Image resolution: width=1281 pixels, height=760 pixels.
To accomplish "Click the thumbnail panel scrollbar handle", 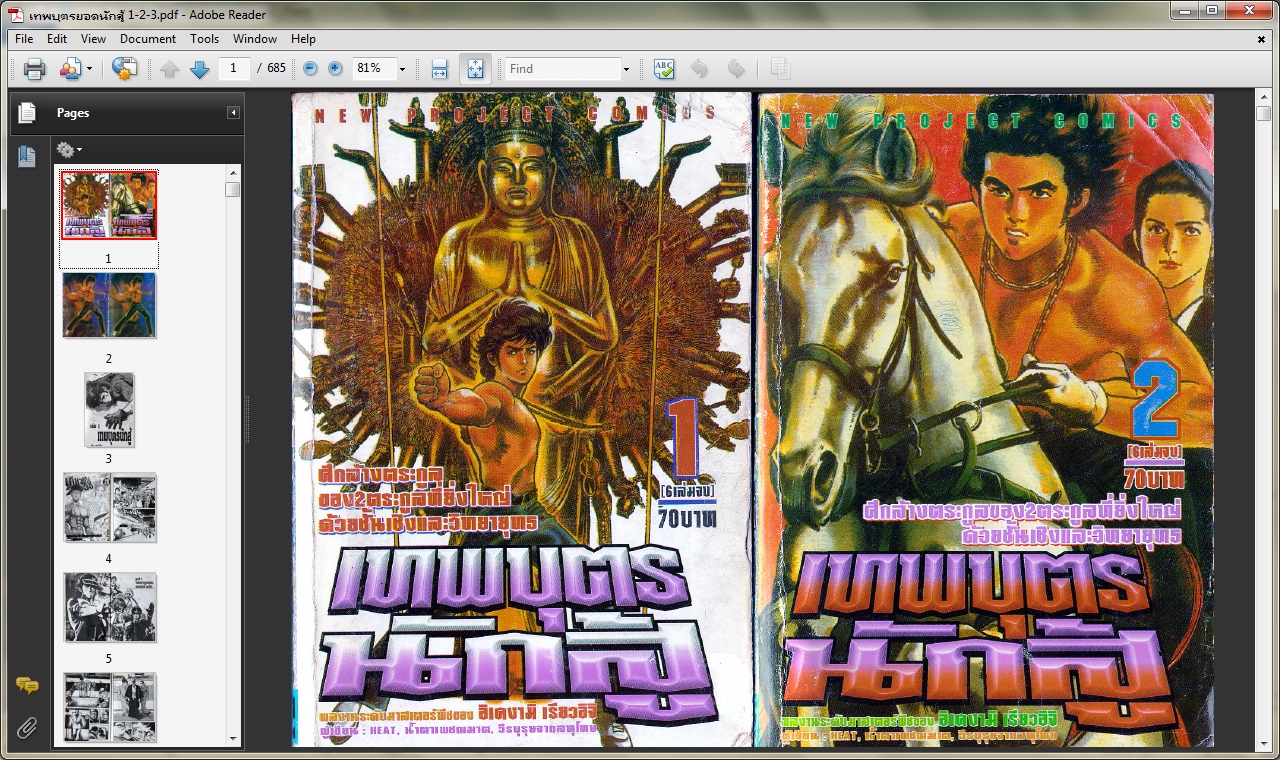I will pyautogui.click(x=232, y=189).
